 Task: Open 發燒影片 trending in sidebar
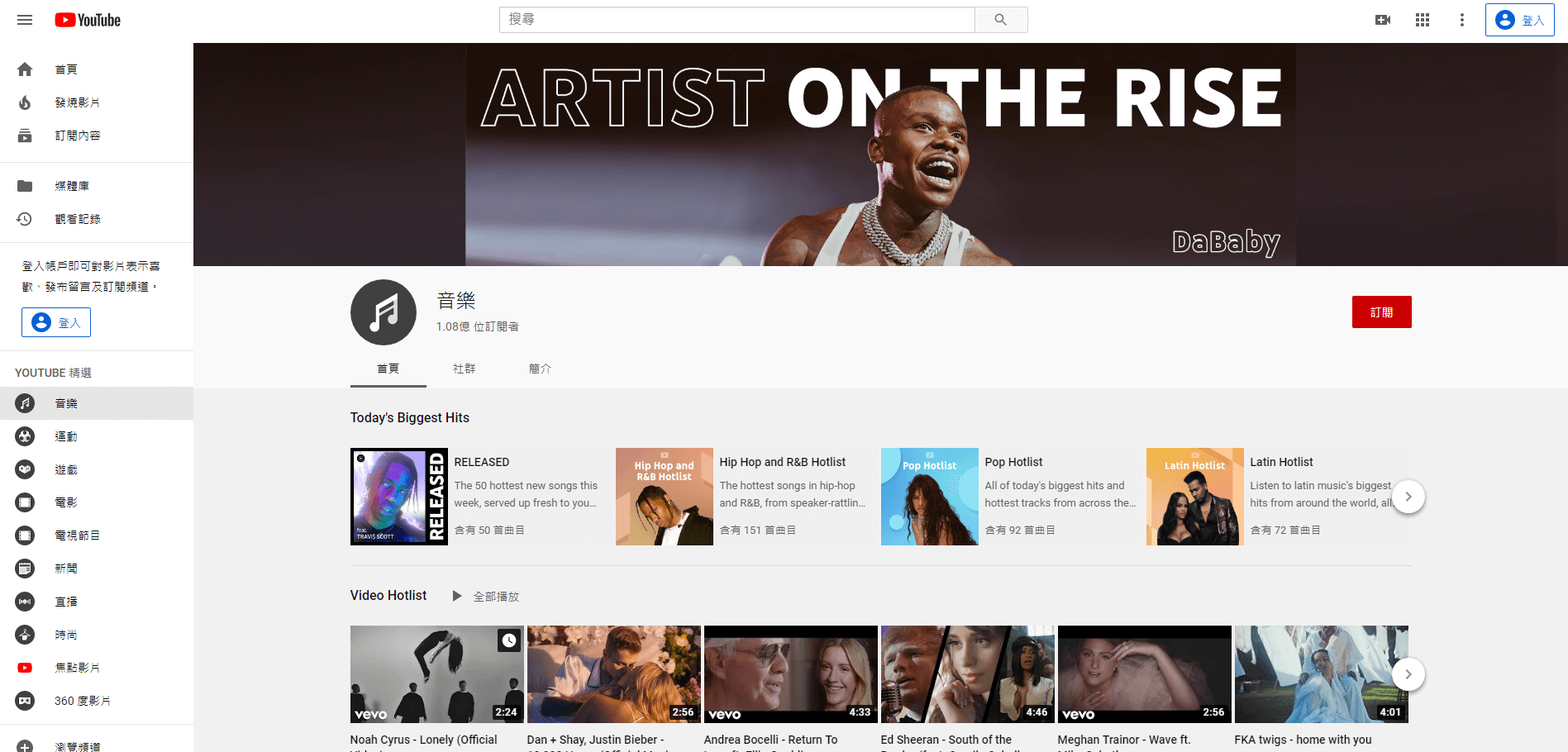97,102
